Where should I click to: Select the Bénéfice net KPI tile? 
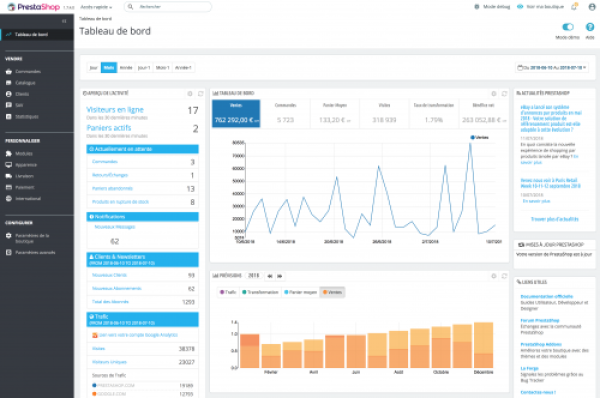coord(483,113)
